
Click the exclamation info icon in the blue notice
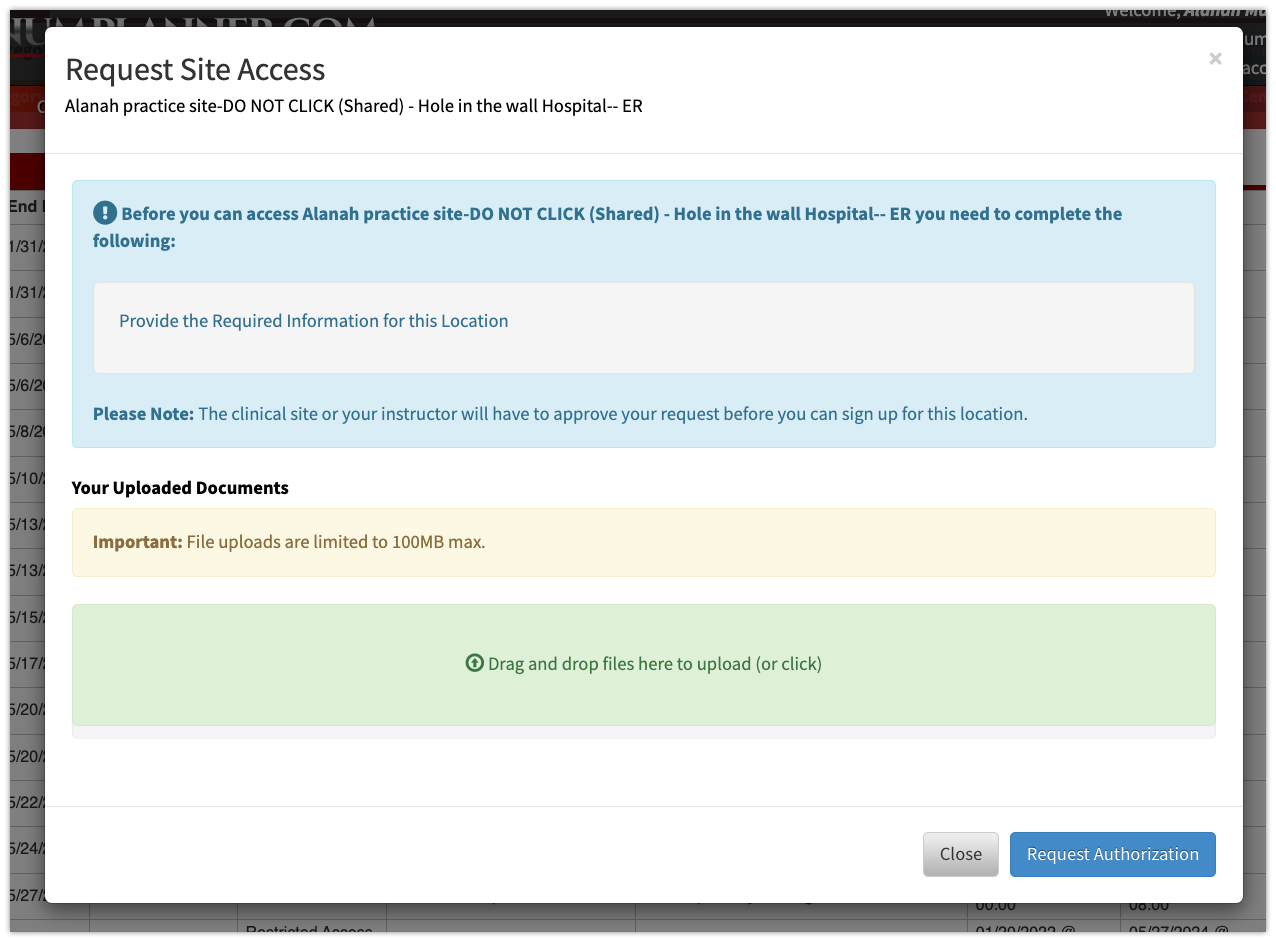[105, 213]
